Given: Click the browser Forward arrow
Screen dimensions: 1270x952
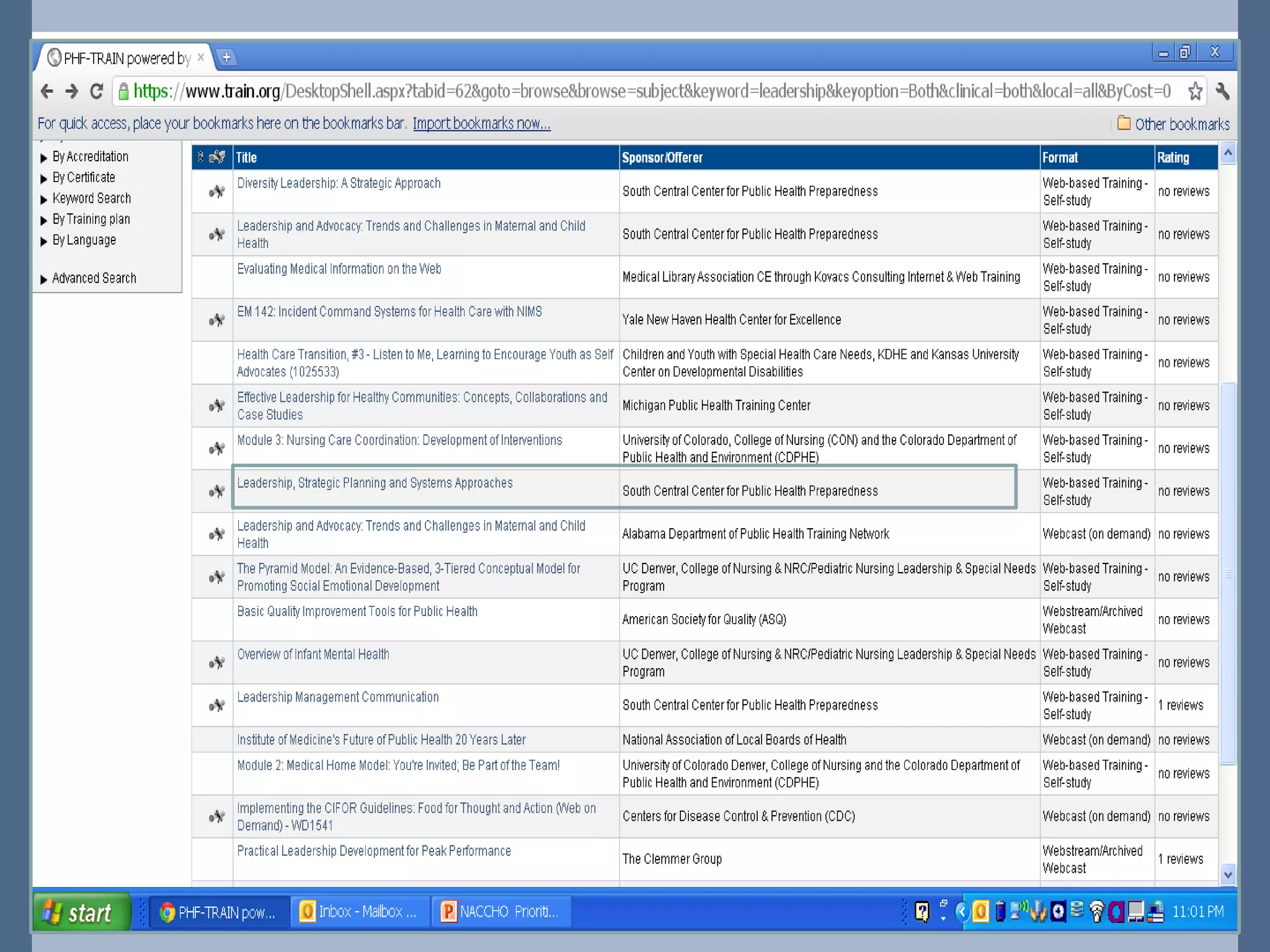Looking at the screenshot, I should pyautogui.click(x=72, y=92).
